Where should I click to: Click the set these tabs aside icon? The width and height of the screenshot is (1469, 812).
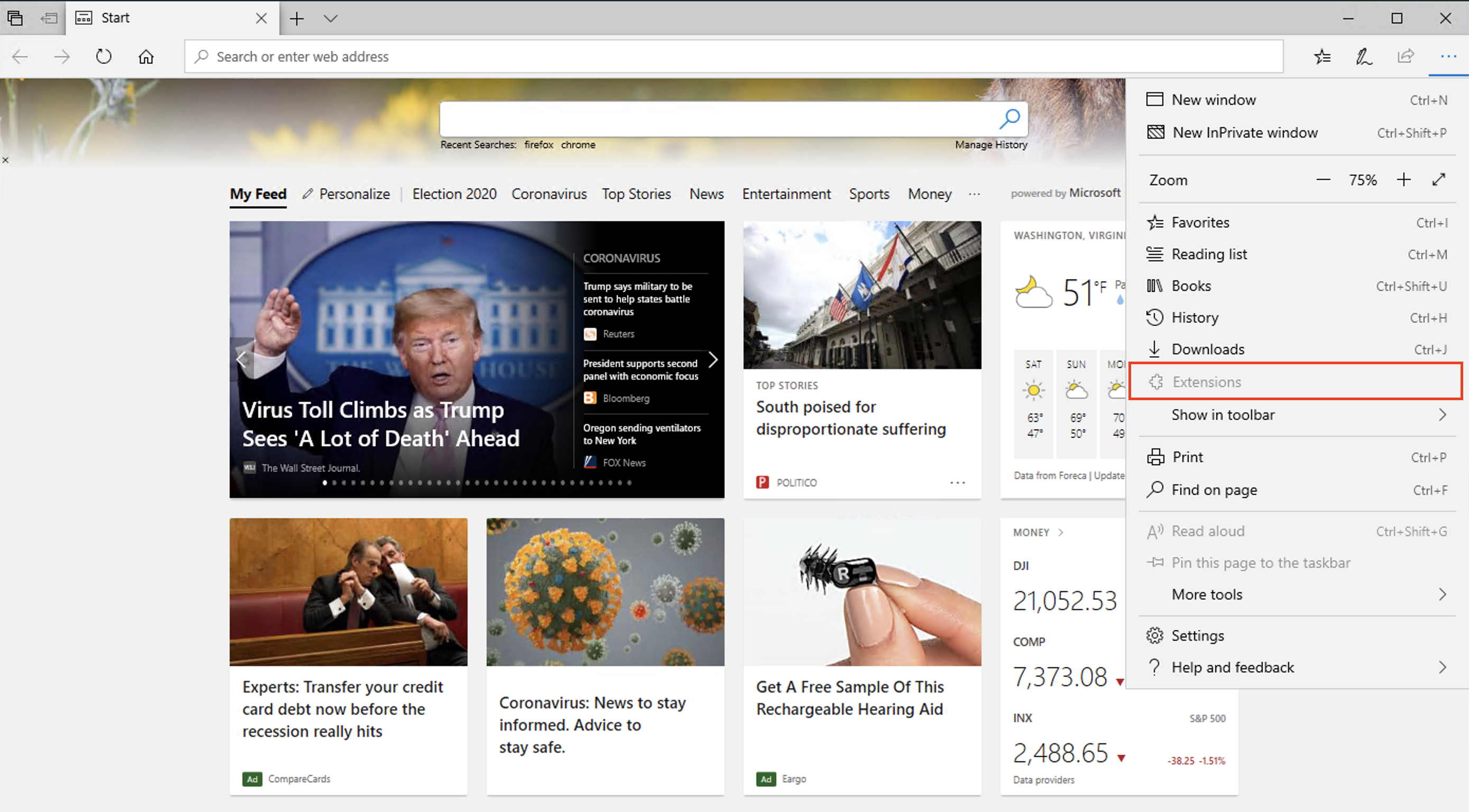point(49,19)
